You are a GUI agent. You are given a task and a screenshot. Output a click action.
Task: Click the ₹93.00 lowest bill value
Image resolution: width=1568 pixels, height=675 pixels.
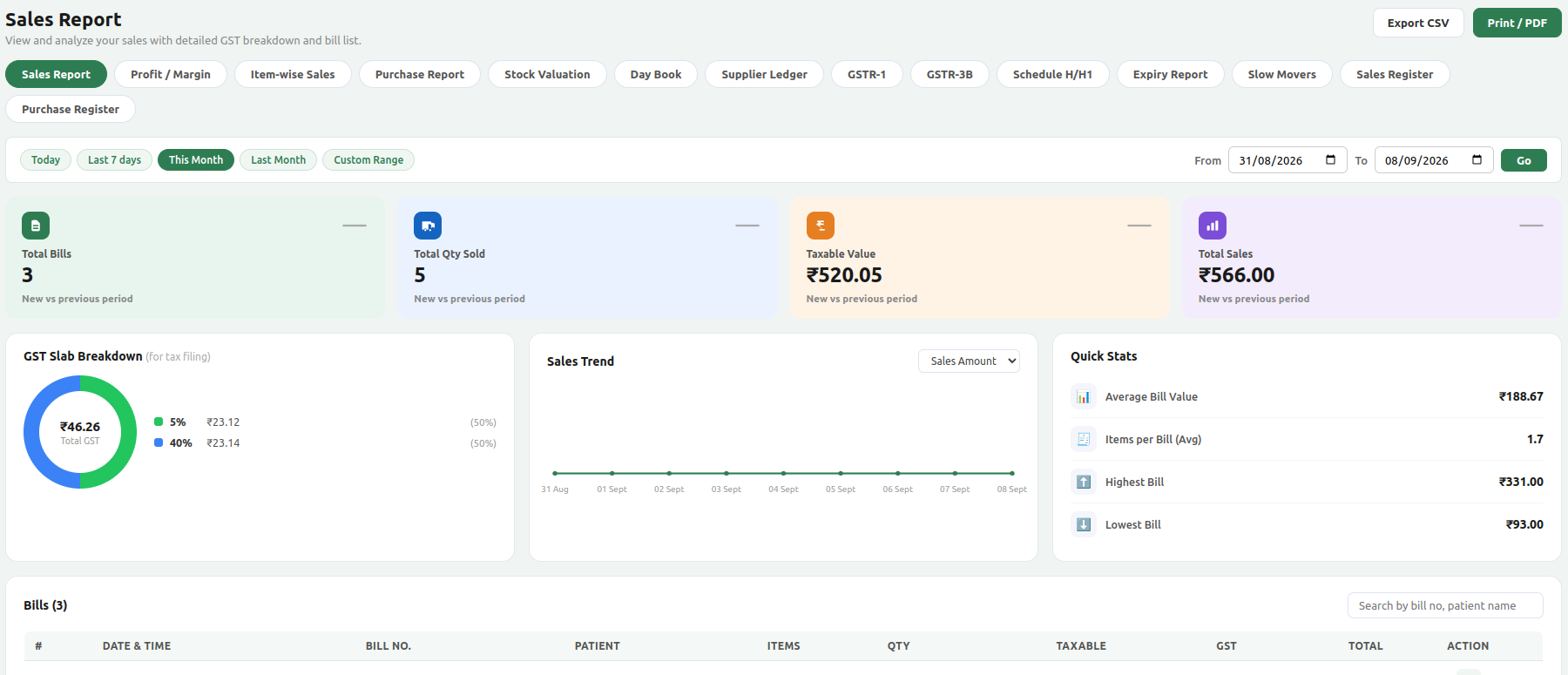pos(1524,524)
